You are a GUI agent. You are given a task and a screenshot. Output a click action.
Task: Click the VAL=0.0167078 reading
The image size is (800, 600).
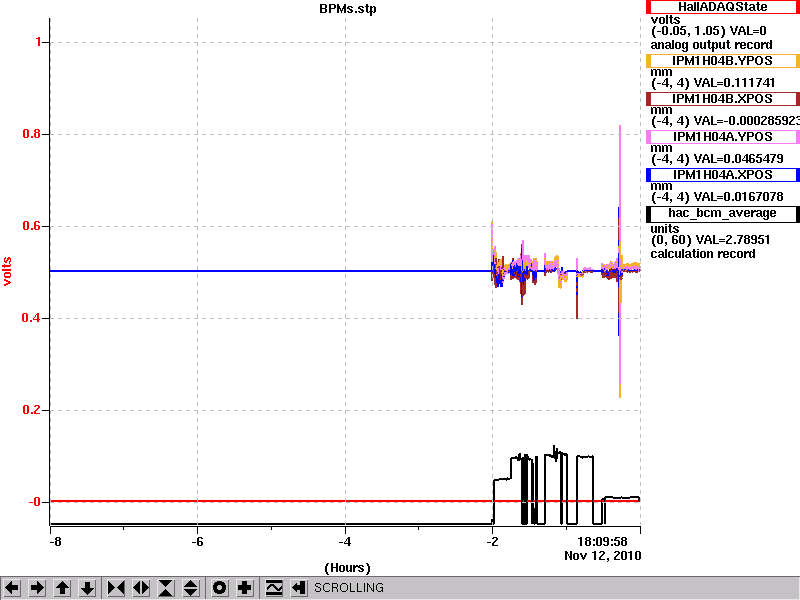coord(738,197)
